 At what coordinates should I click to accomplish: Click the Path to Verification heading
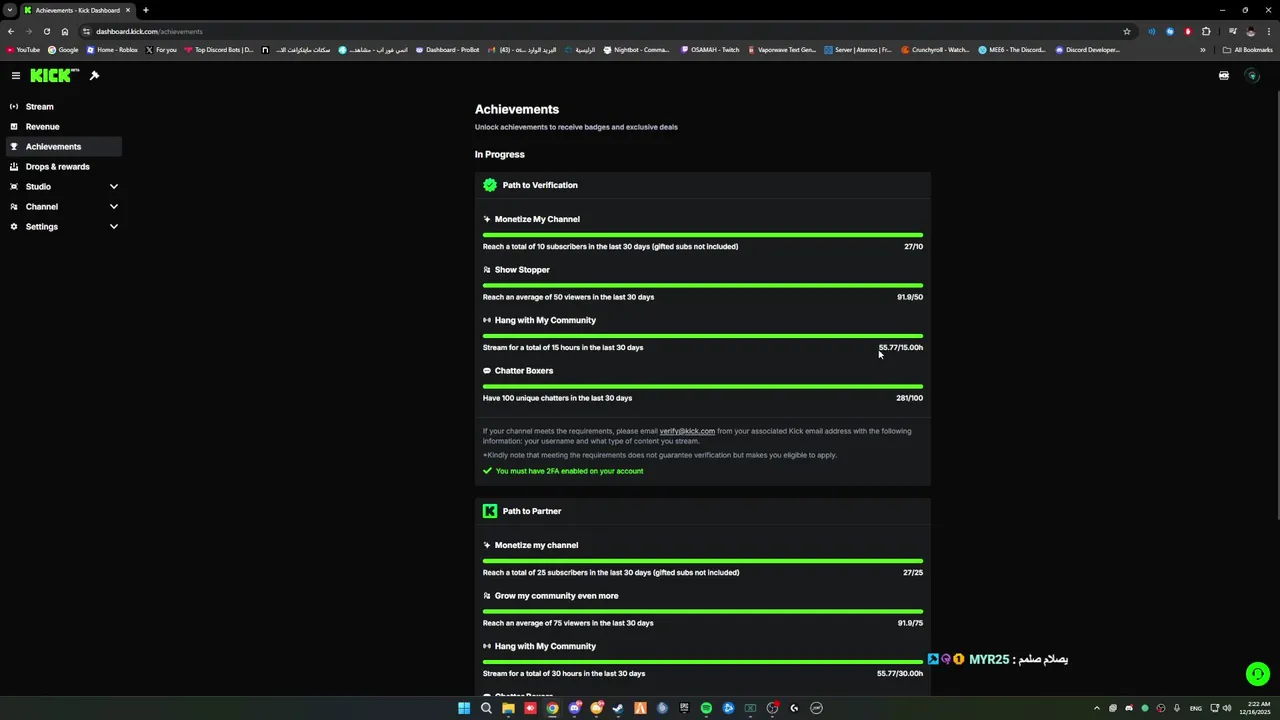[x=540, y=185]
